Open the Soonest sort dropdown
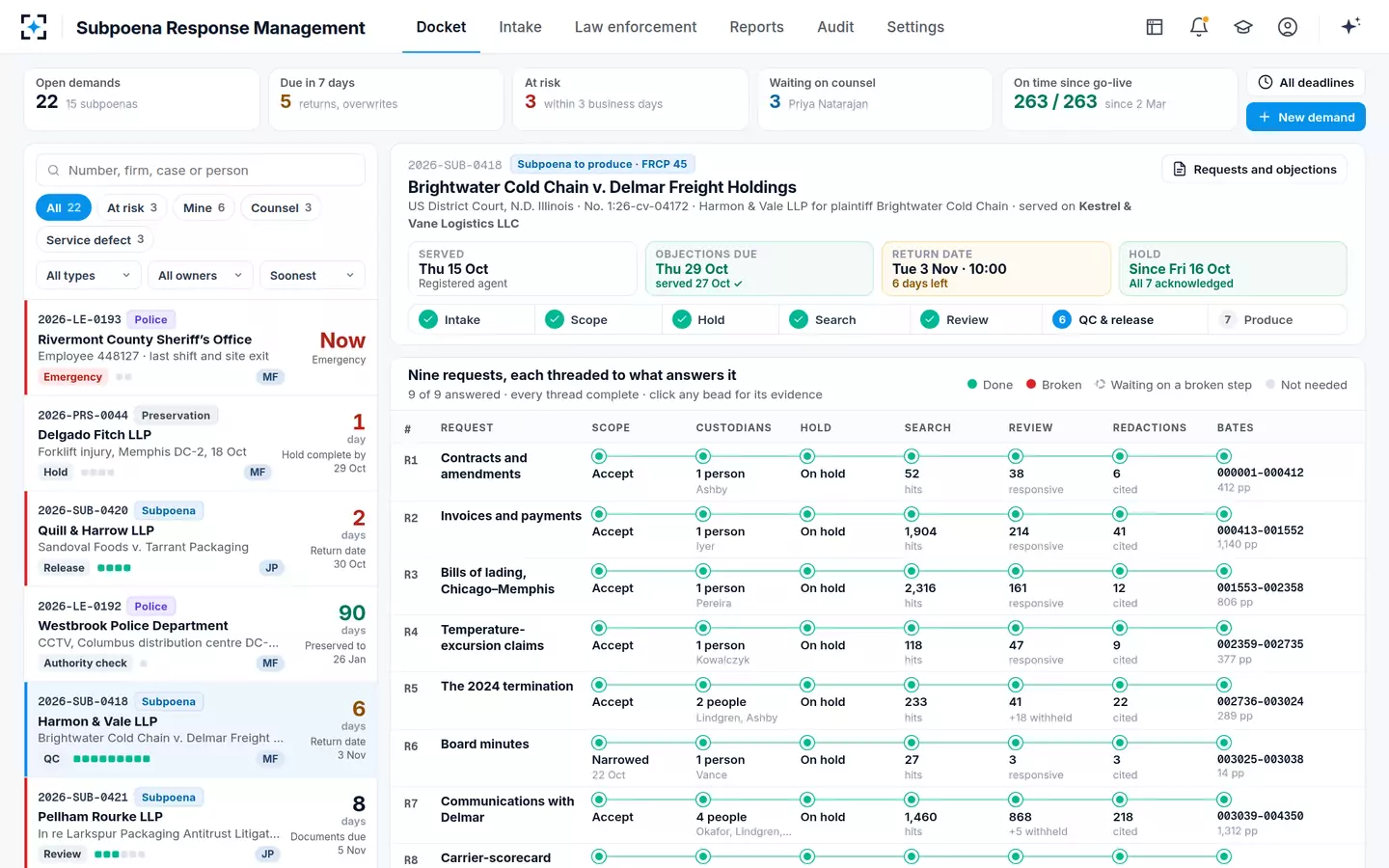 [313, 275]
